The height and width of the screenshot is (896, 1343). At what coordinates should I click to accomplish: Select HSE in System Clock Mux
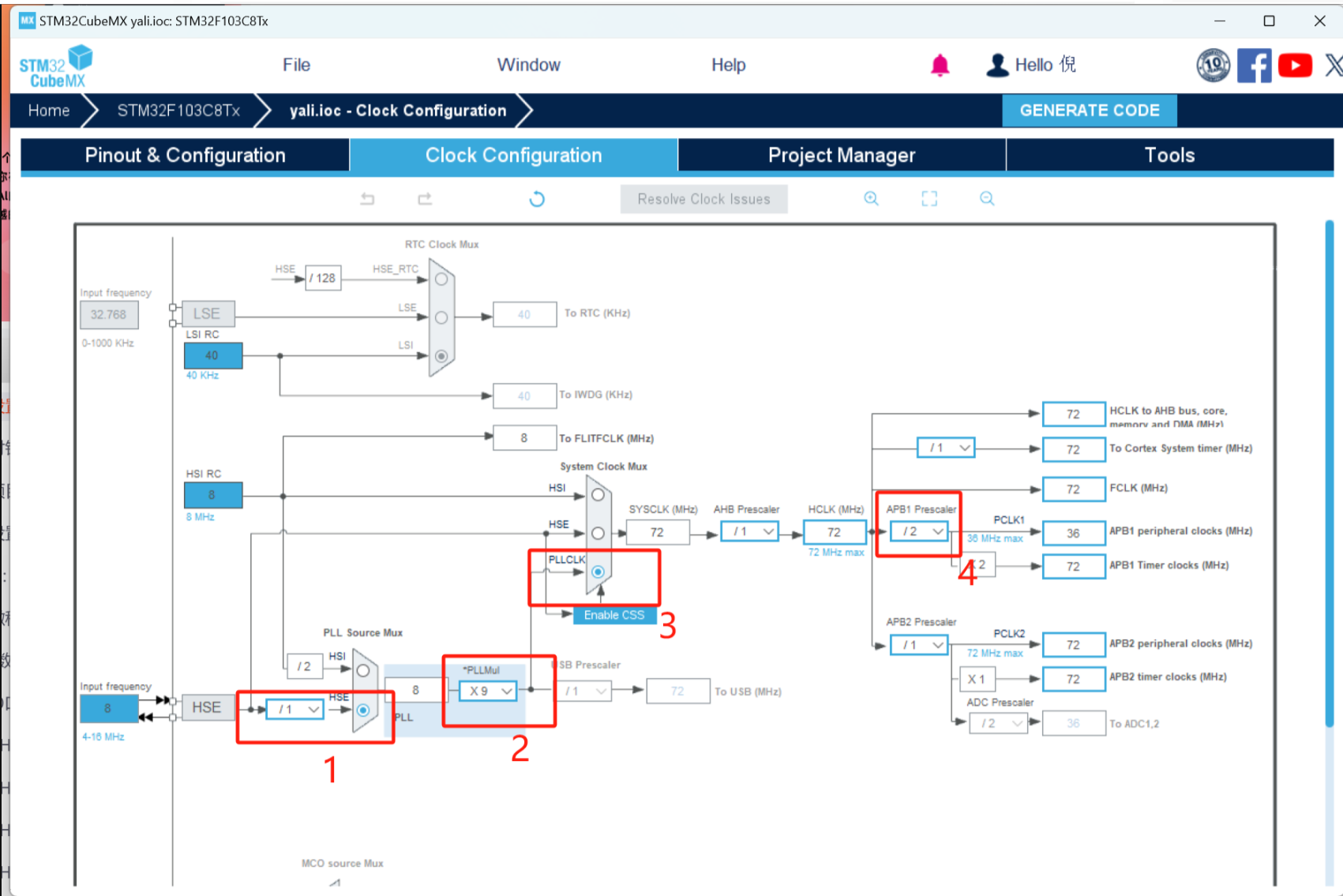[x=598, y=534]
